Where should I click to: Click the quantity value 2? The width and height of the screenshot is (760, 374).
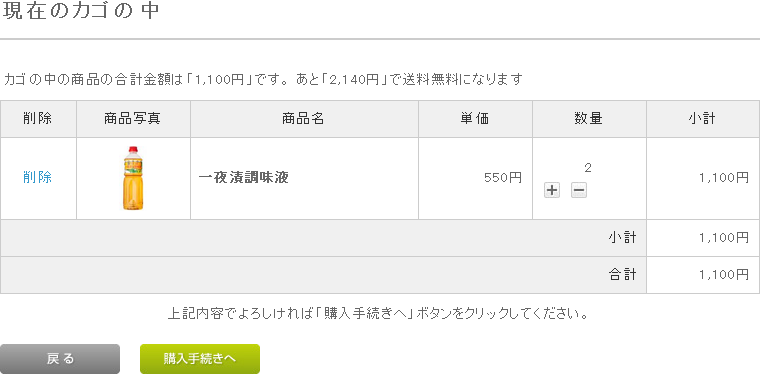[588, 168]
